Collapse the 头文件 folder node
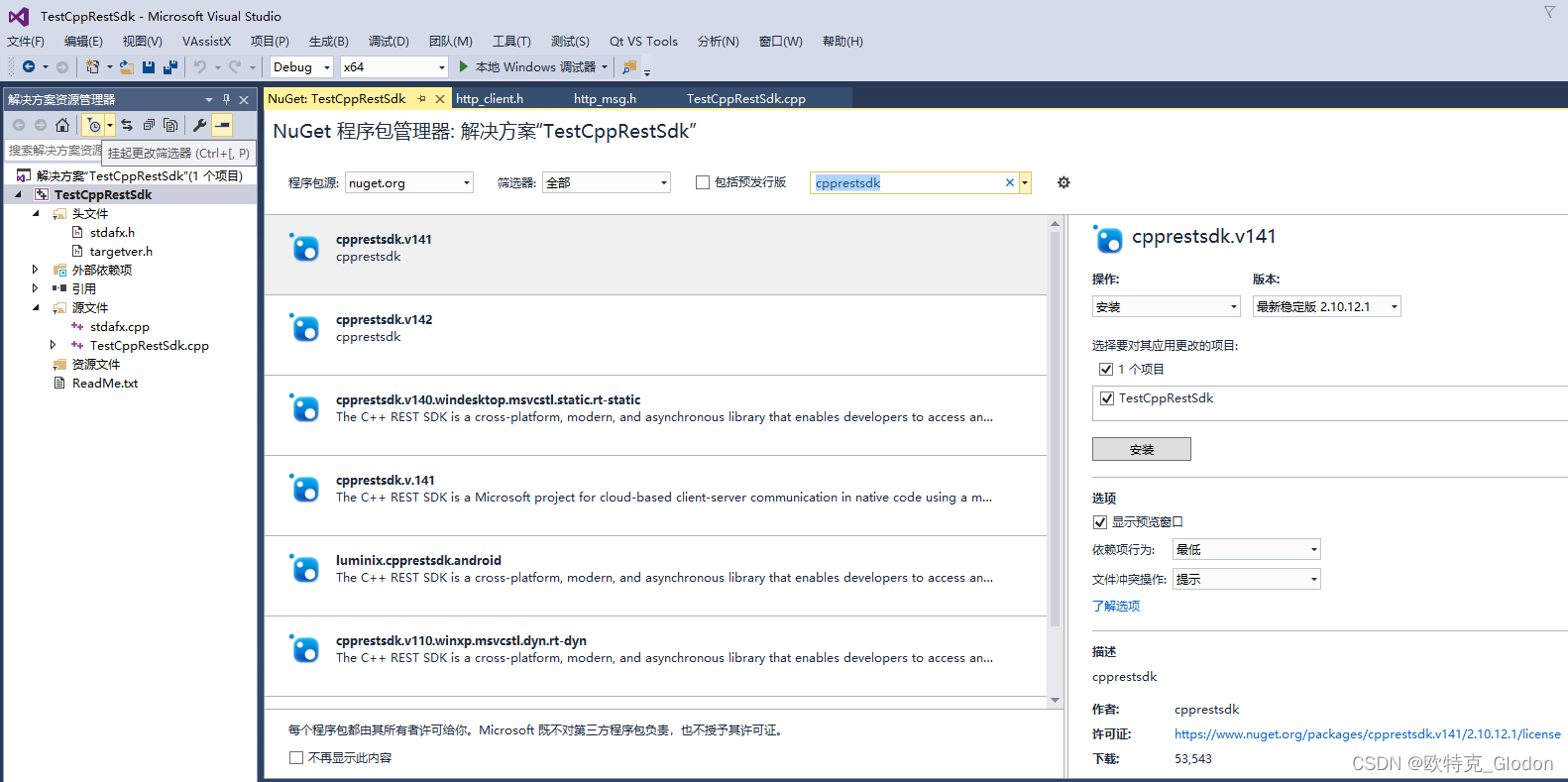Image resolution: width=1568 pixels, height=782 pixels. point(36,213)
